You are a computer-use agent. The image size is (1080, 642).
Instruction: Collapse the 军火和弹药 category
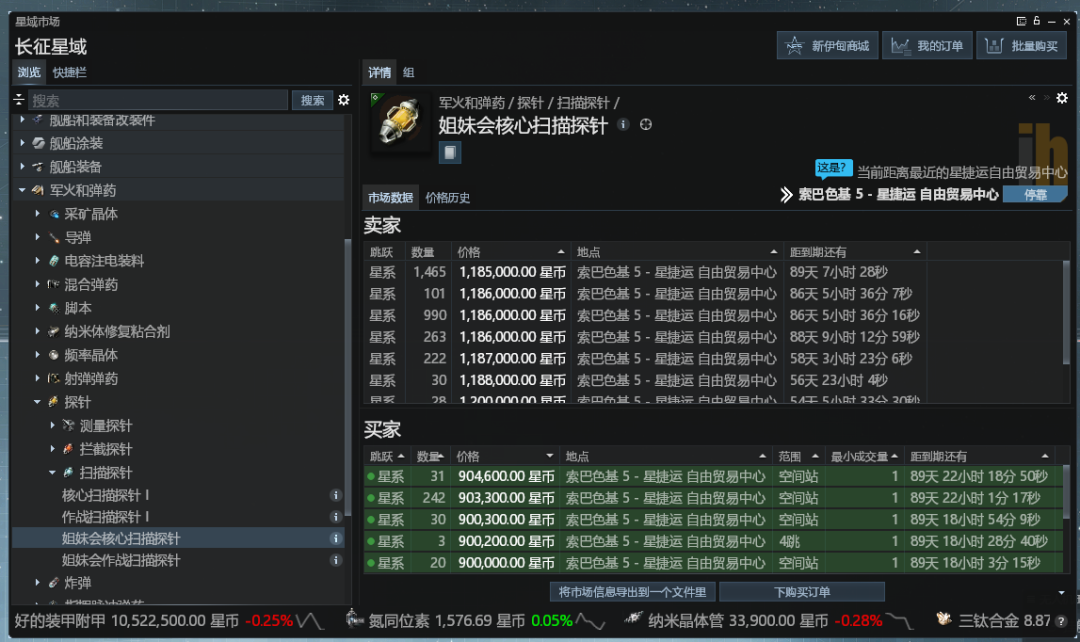tap(22, 190)
